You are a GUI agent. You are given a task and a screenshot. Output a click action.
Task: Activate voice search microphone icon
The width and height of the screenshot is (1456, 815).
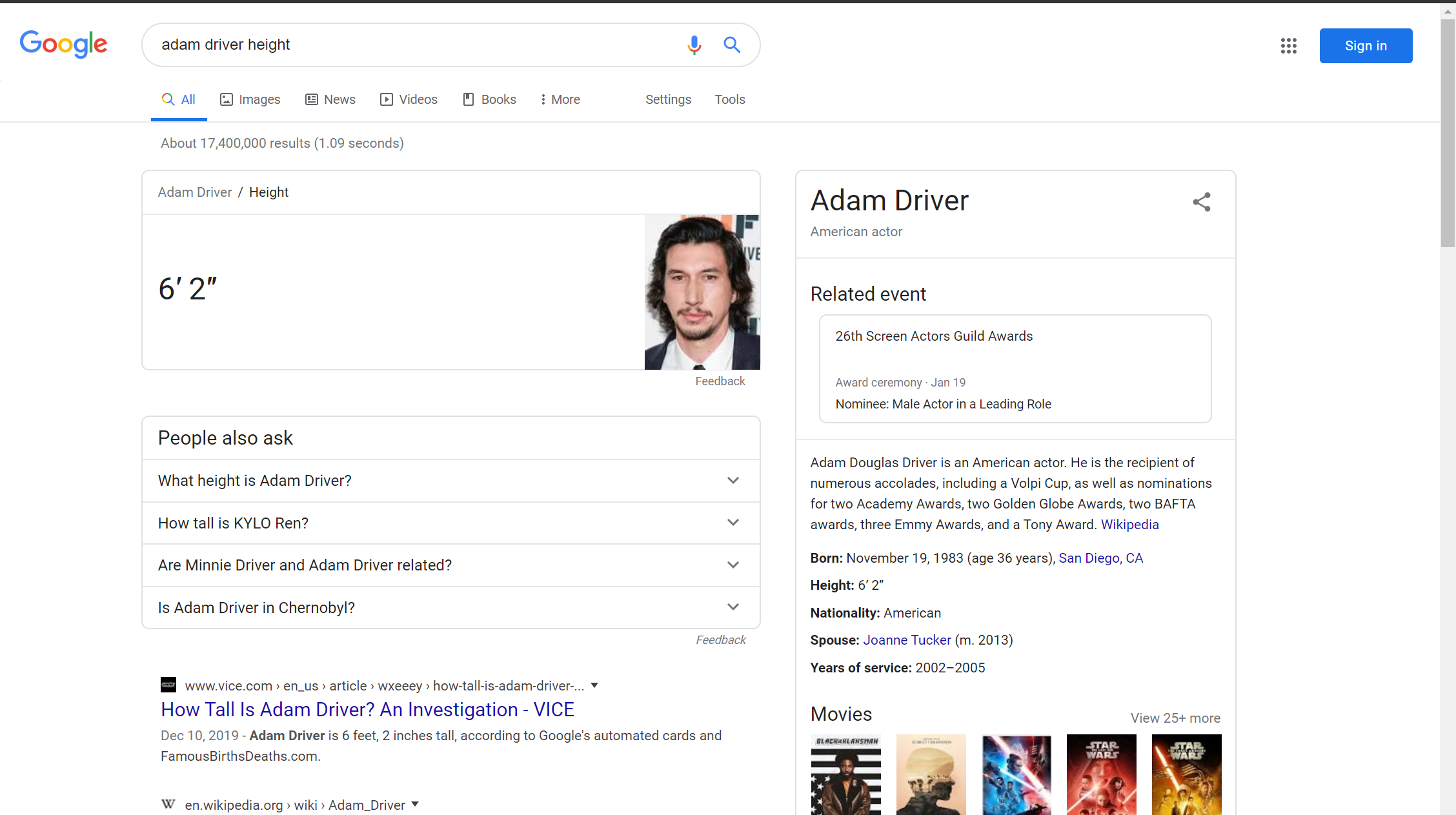(694, 45)
